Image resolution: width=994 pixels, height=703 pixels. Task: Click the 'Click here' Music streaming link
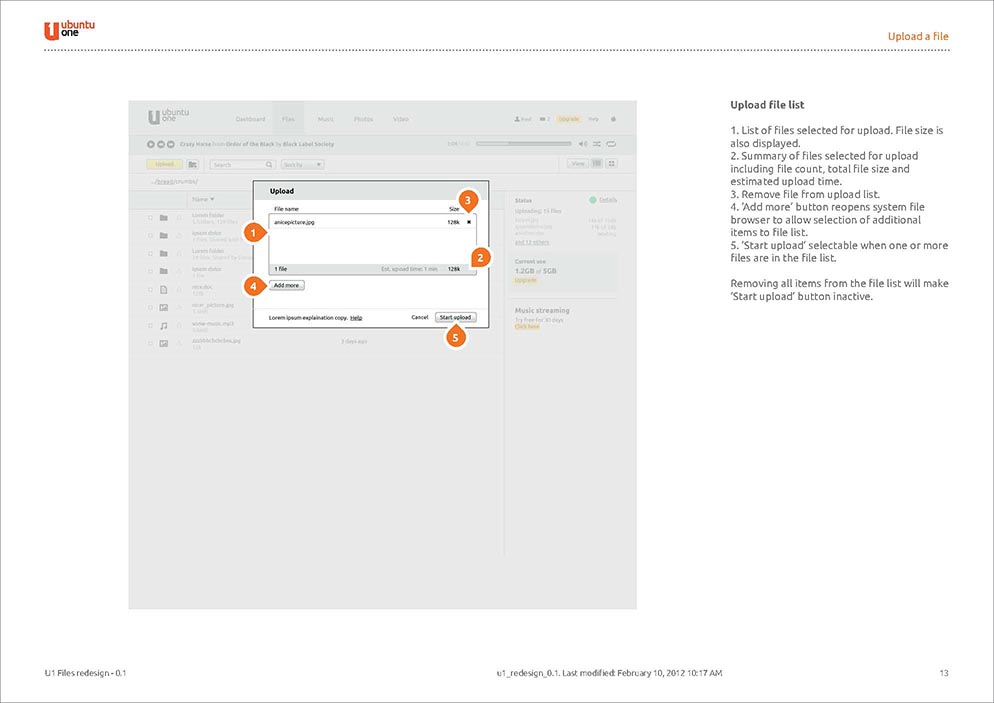click(x=527, y=326)
